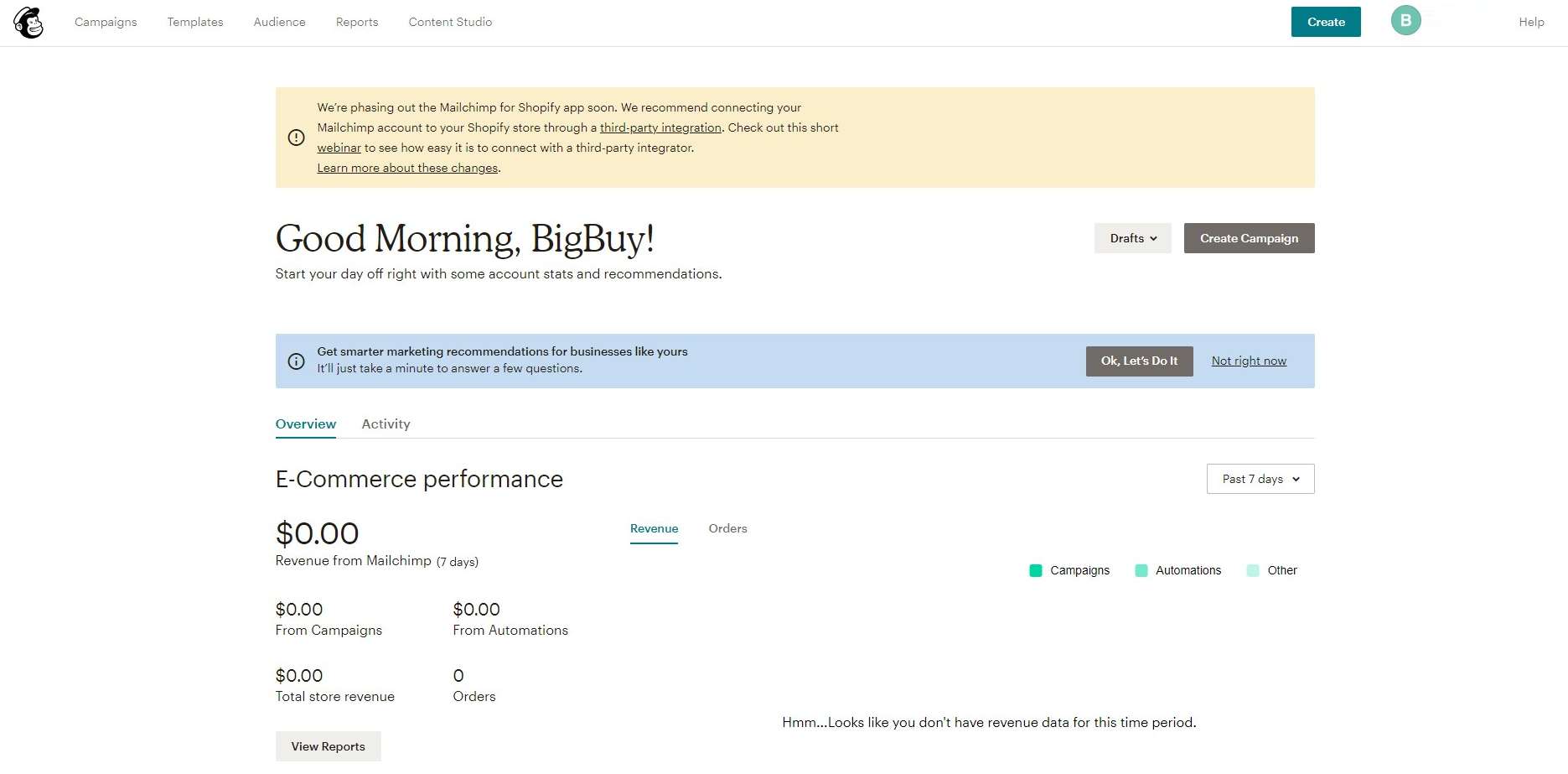Toggle the Campaigns legend color swatch
This screenshot has width=1568, height=774.
[x=1035, y=571]
